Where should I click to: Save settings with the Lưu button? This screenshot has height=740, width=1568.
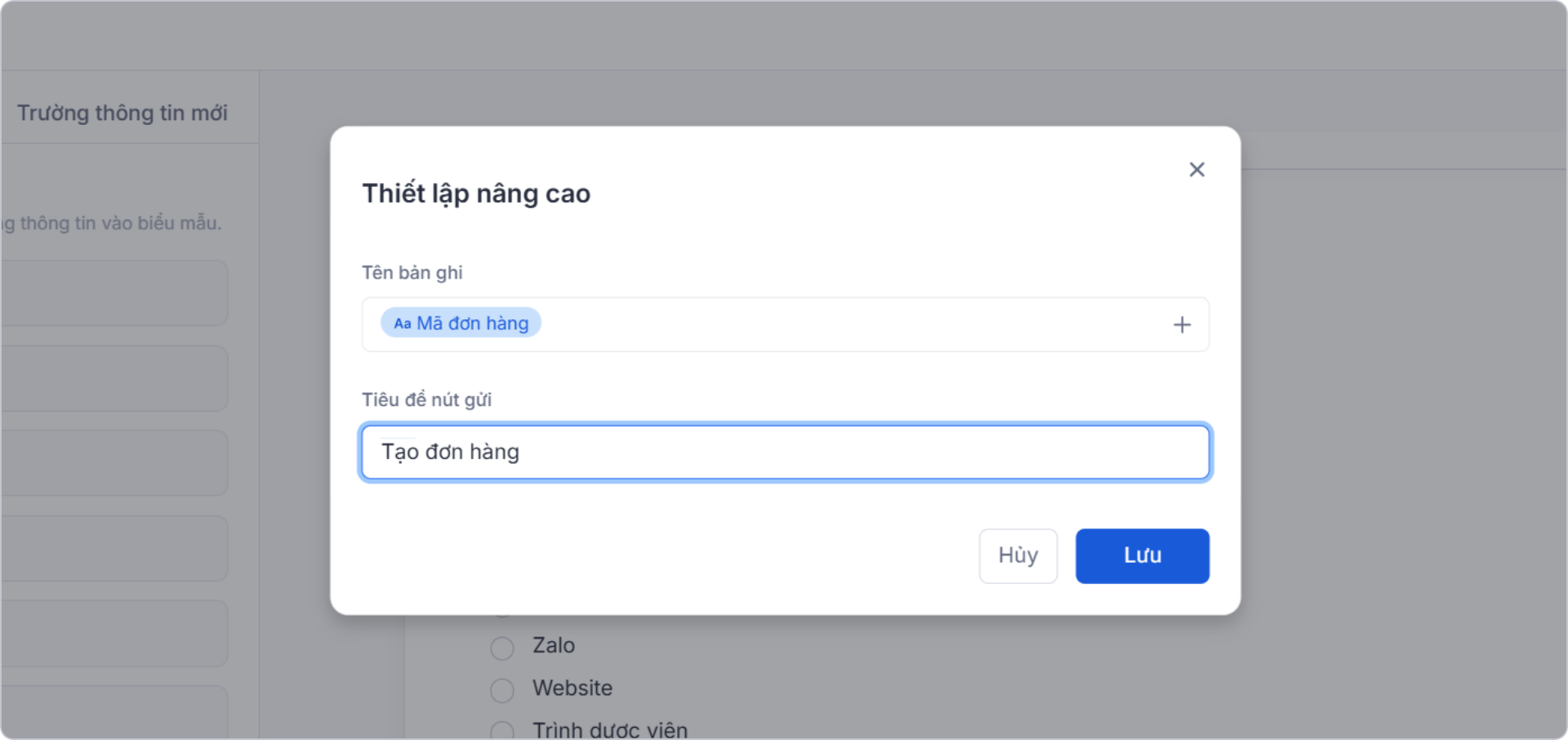pyautogui.click(x=1142, y=555)
